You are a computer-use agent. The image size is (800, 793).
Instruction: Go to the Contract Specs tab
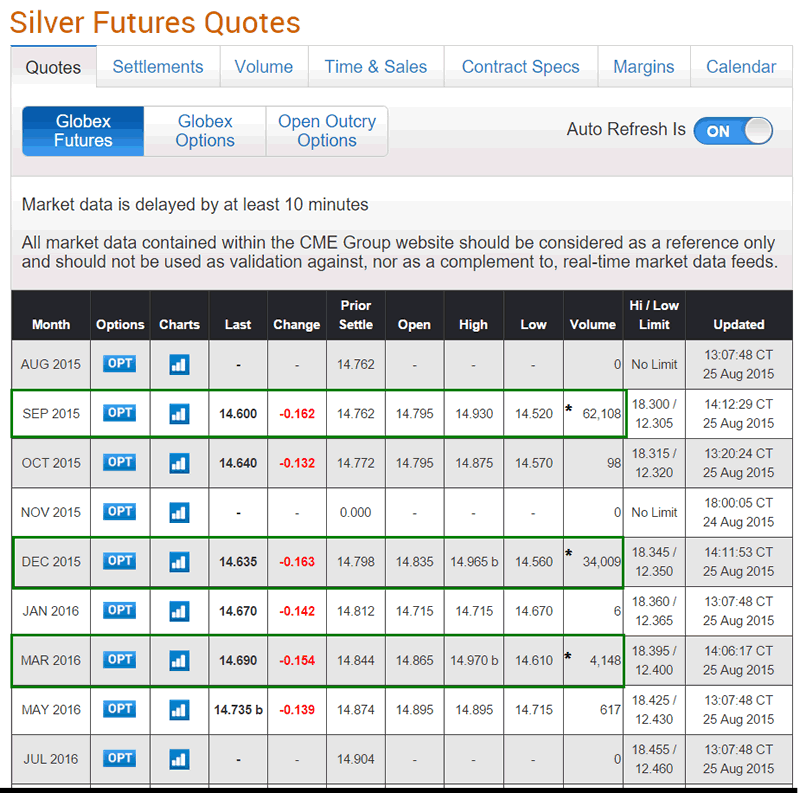(520, 67)
